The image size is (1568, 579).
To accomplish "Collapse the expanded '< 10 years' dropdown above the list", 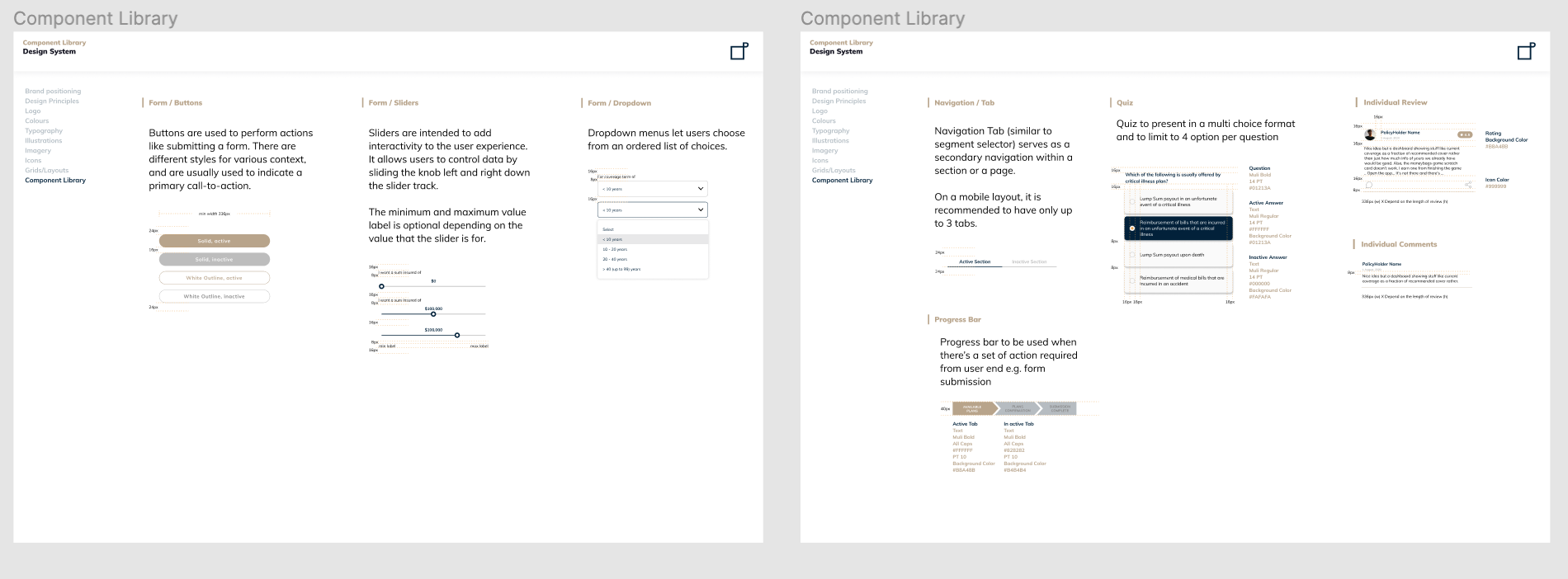I will coord(653,209).
